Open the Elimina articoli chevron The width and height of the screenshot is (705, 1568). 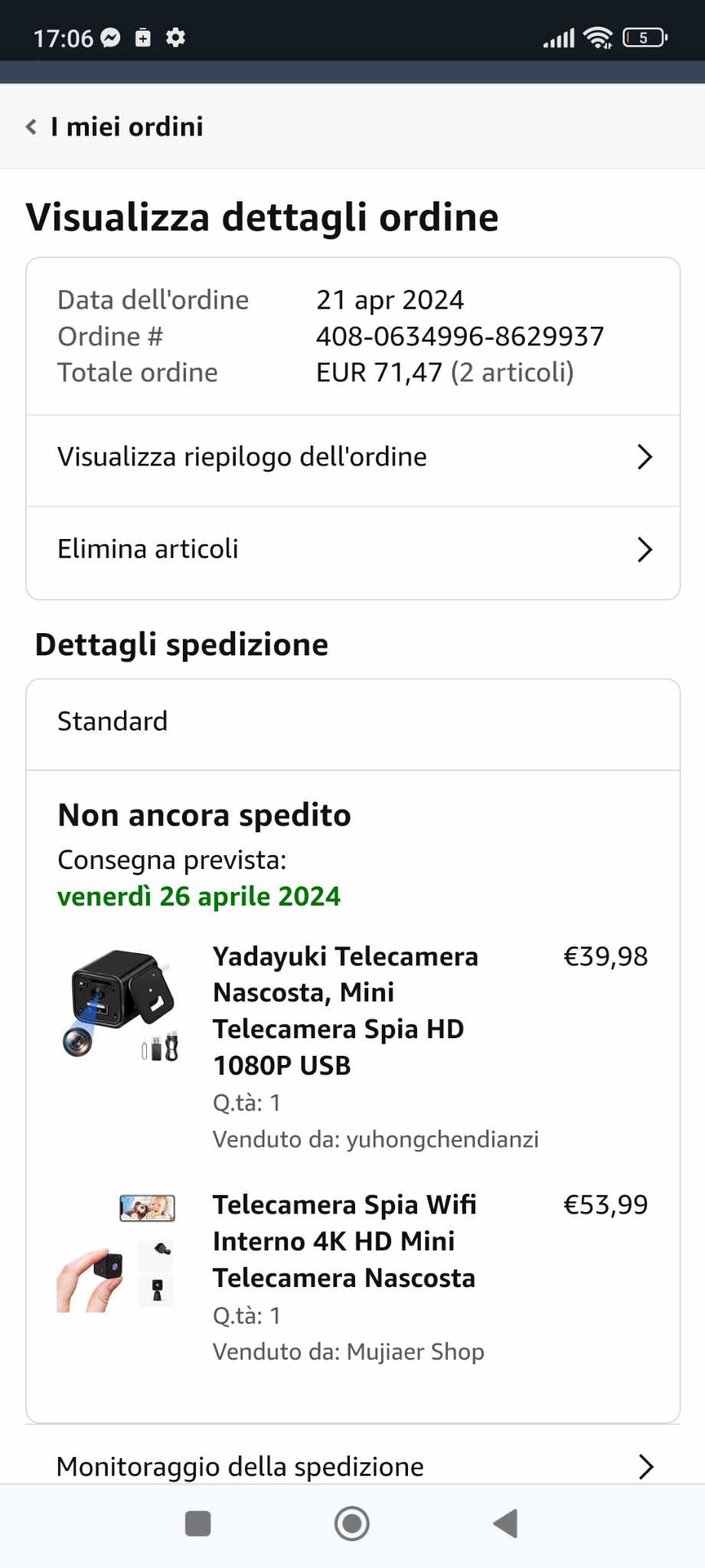coord(645,549)
